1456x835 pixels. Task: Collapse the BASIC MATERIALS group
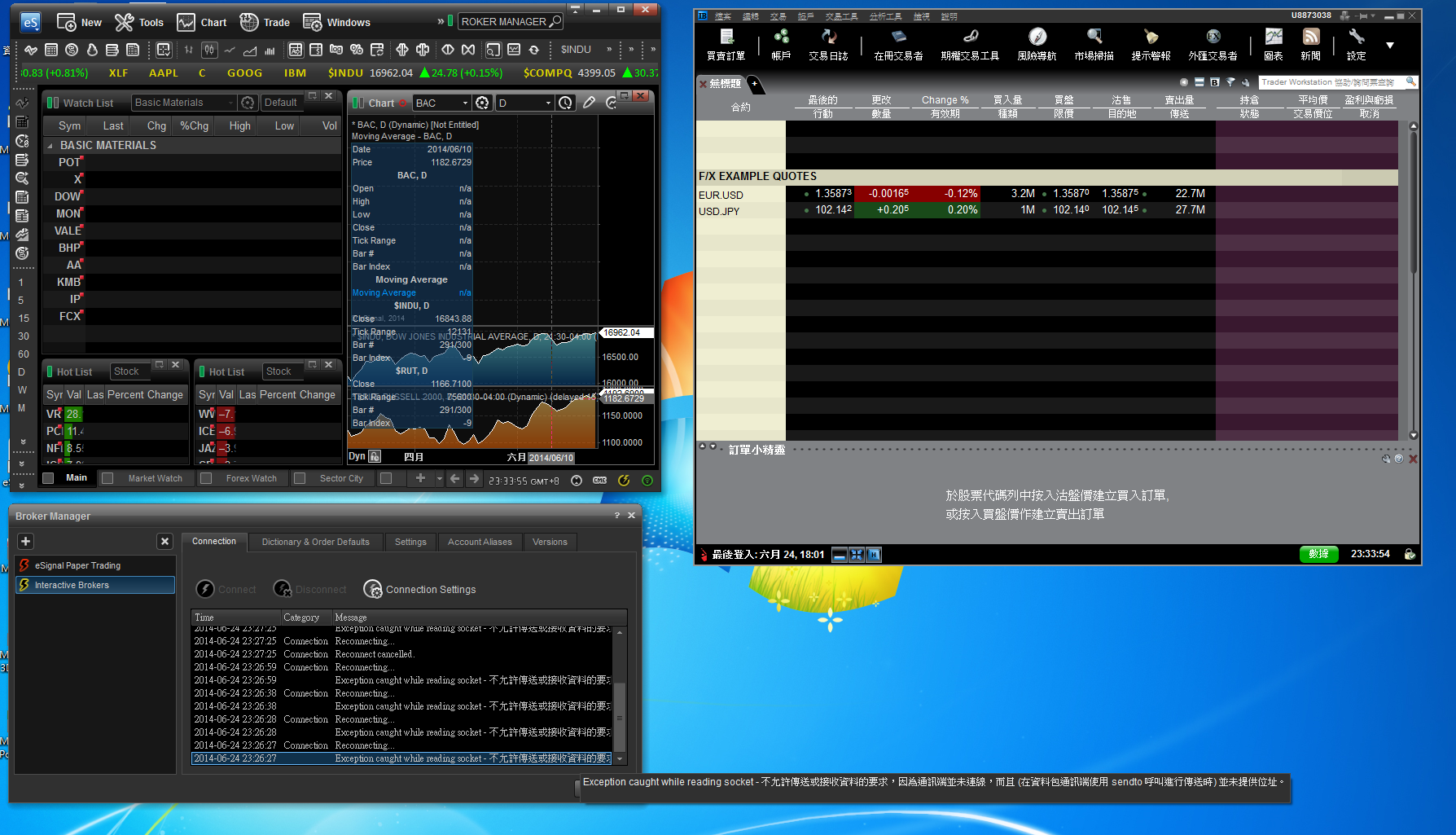50,146
